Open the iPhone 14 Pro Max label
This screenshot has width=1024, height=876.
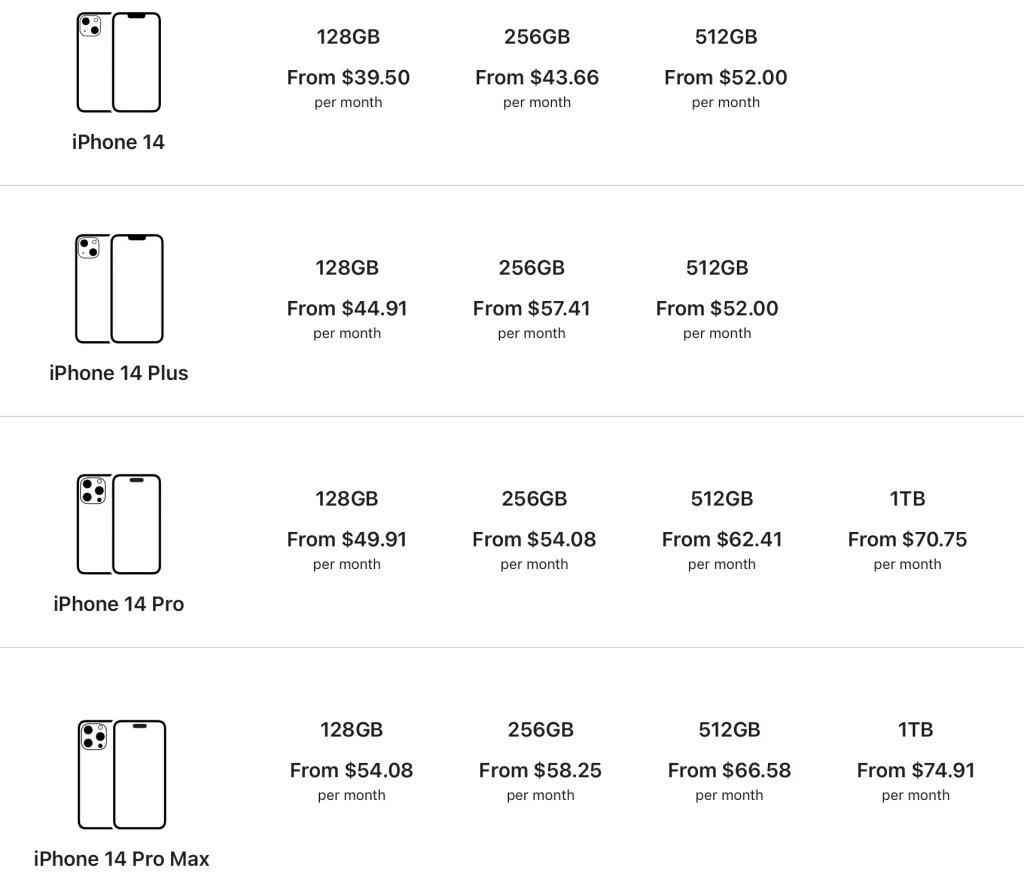point(121,858)
